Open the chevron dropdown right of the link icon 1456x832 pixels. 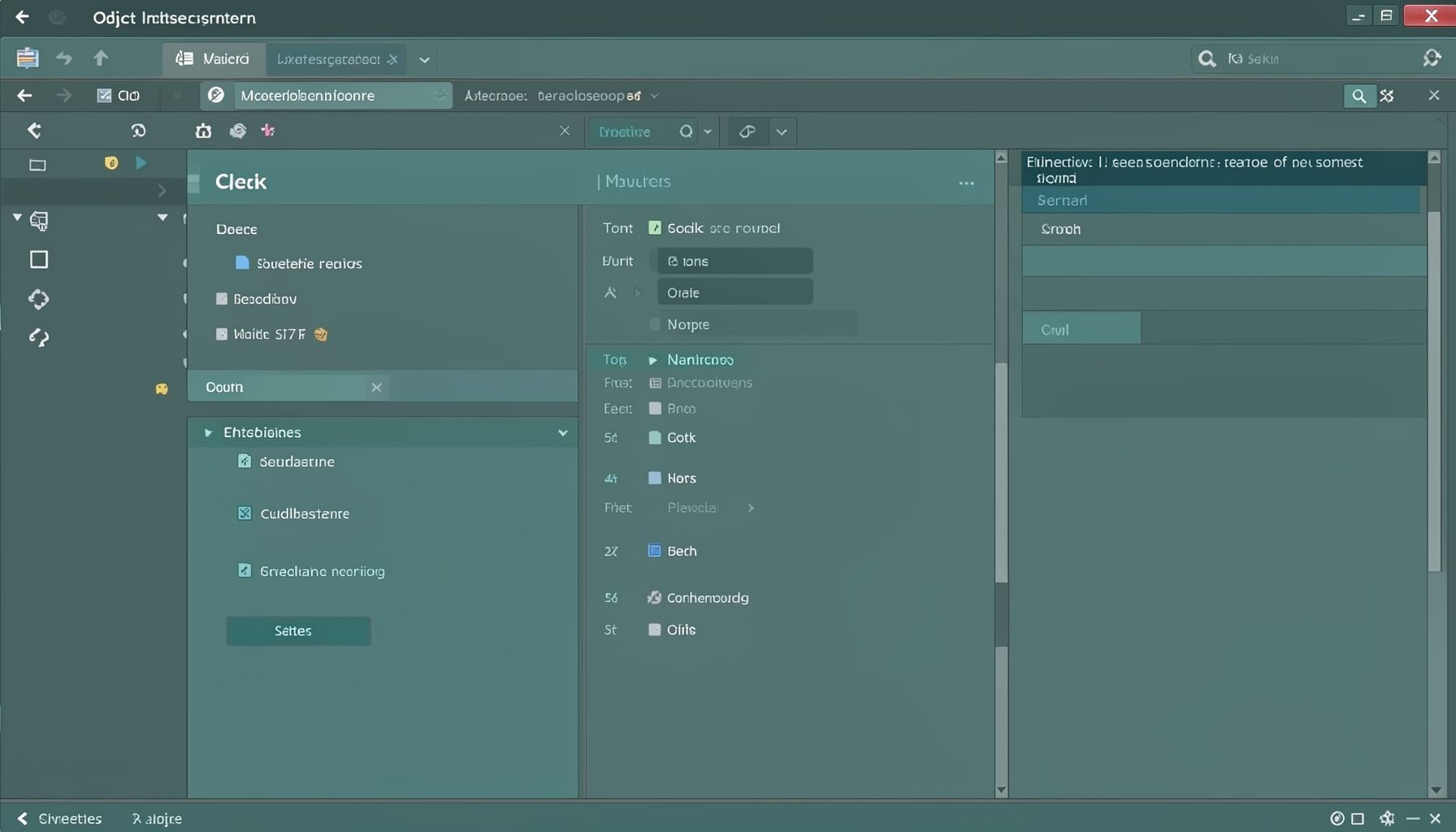[782, 132]
